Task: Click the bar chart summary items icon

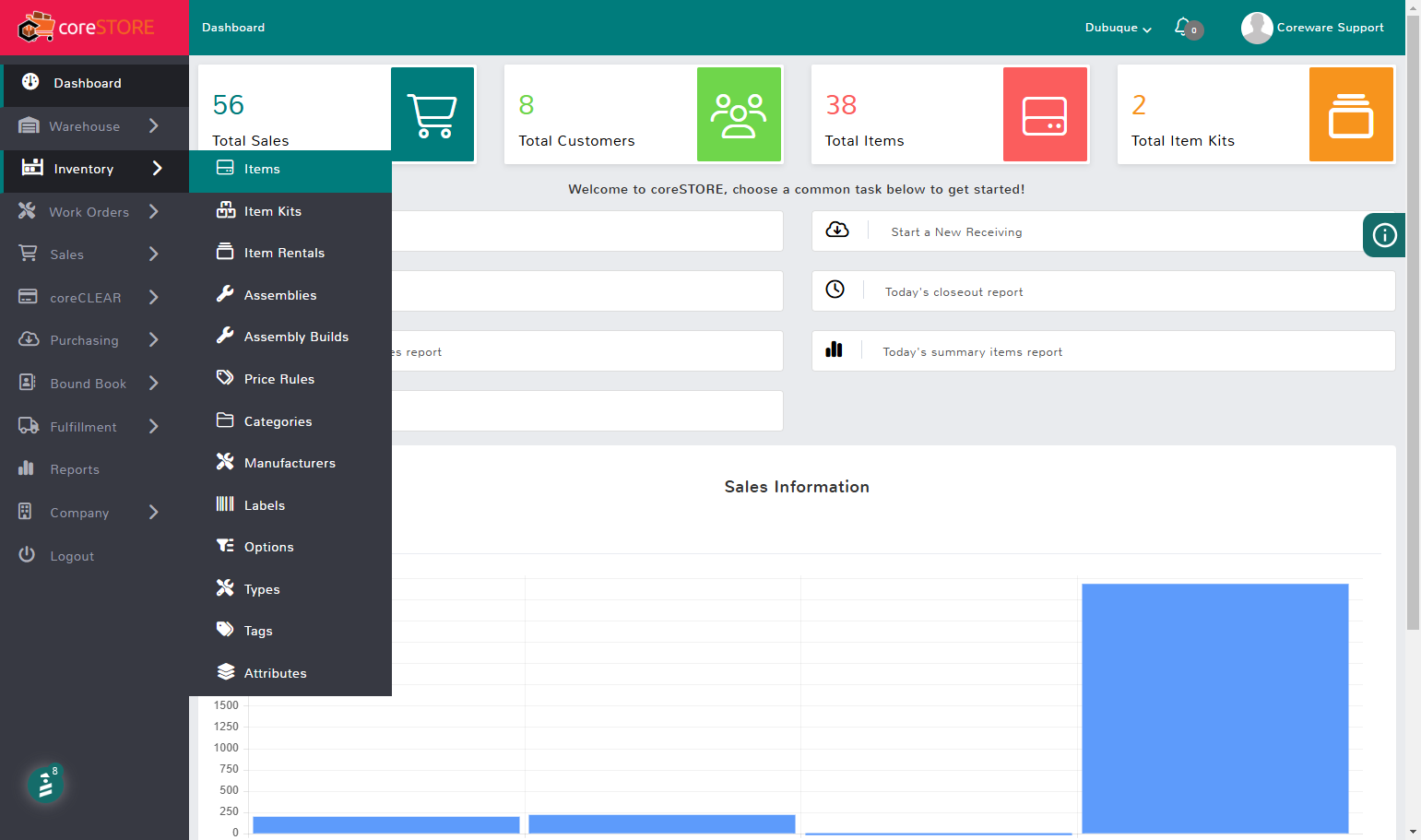Action: tap(834, 349)
